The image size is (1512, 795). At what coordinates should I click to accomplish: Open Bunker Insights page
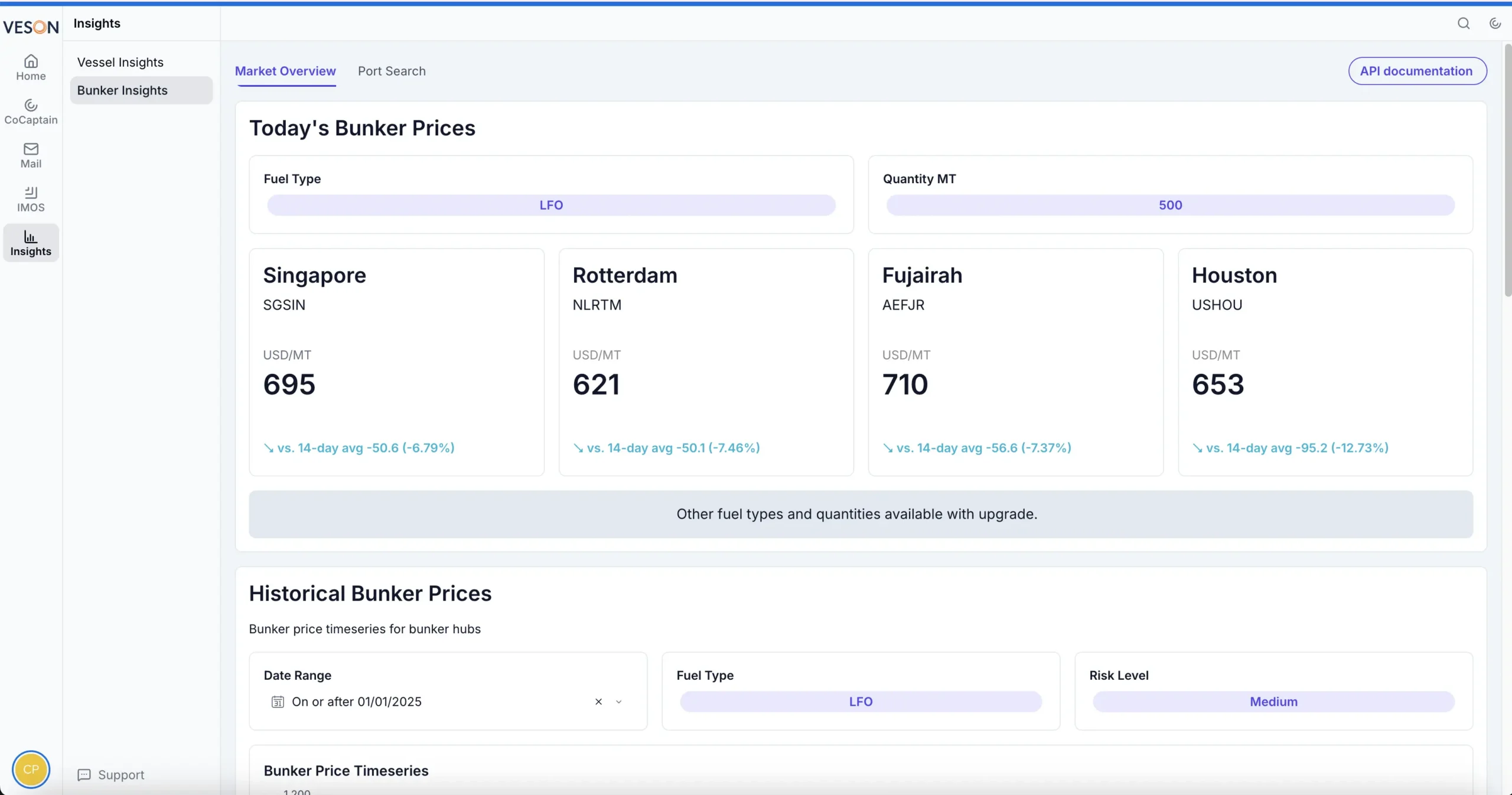click(141, 90)
